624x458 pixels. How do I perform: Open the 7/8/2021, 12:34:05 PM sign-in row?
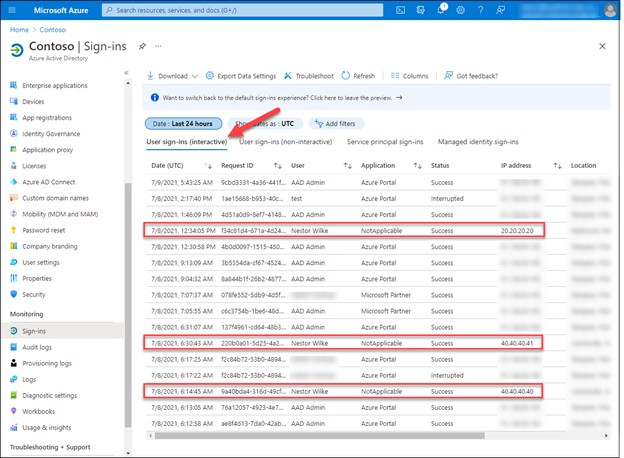(x=344, y=230)
